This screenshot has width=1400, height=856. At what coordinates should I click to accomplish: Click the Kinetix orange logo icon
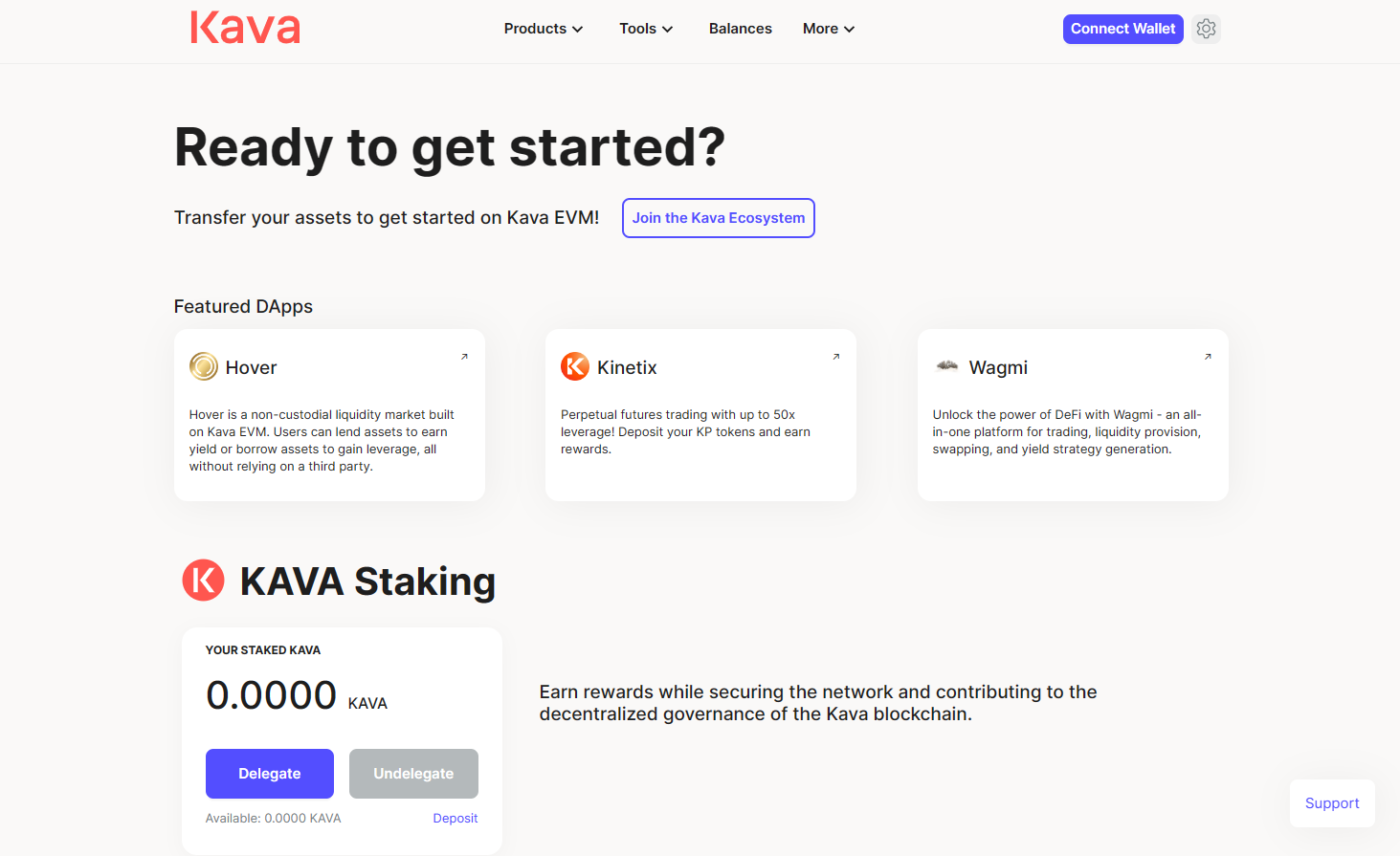coord(575,366)
